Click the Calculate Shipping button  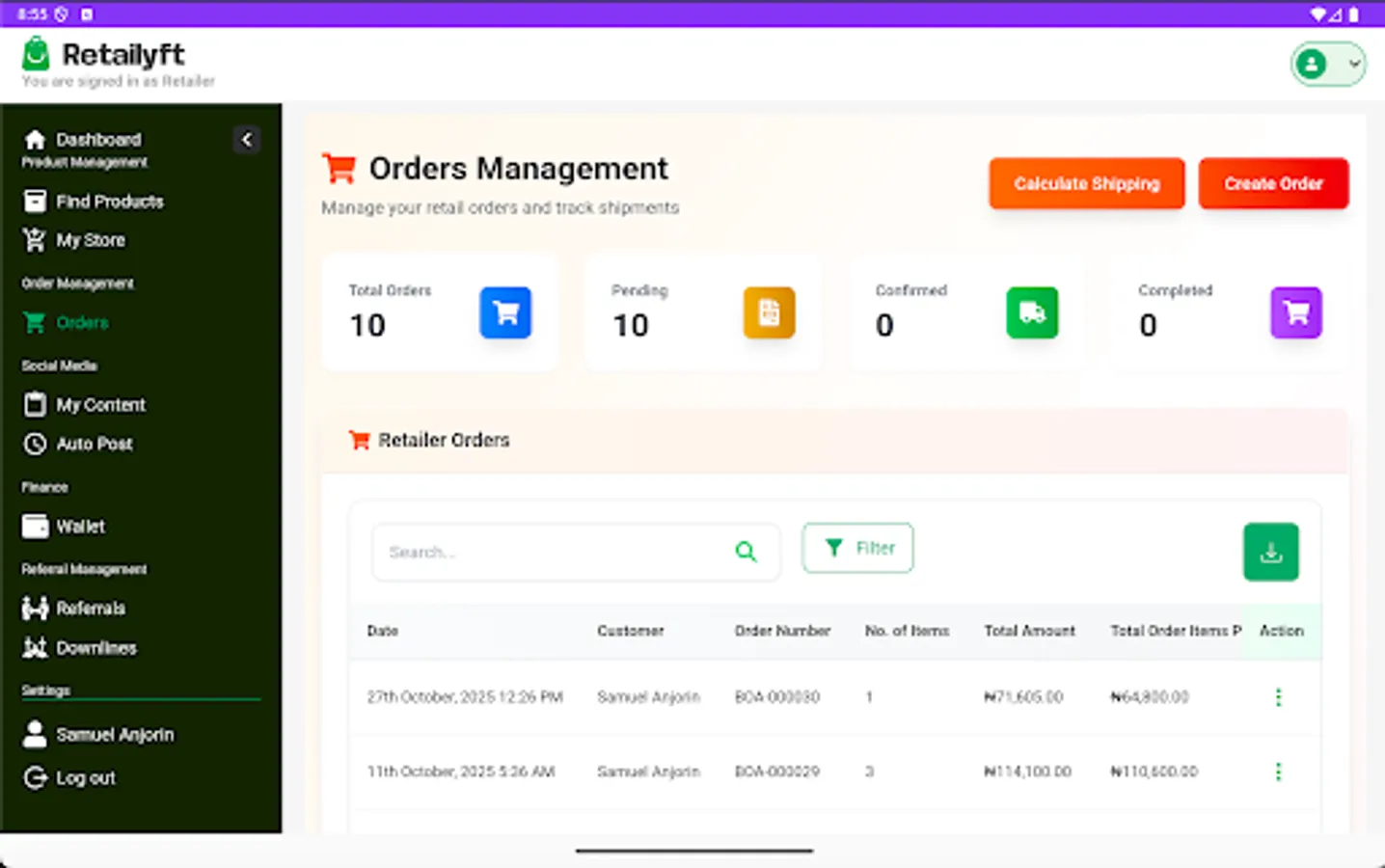pyautogui.click(x=1086, y=183)
